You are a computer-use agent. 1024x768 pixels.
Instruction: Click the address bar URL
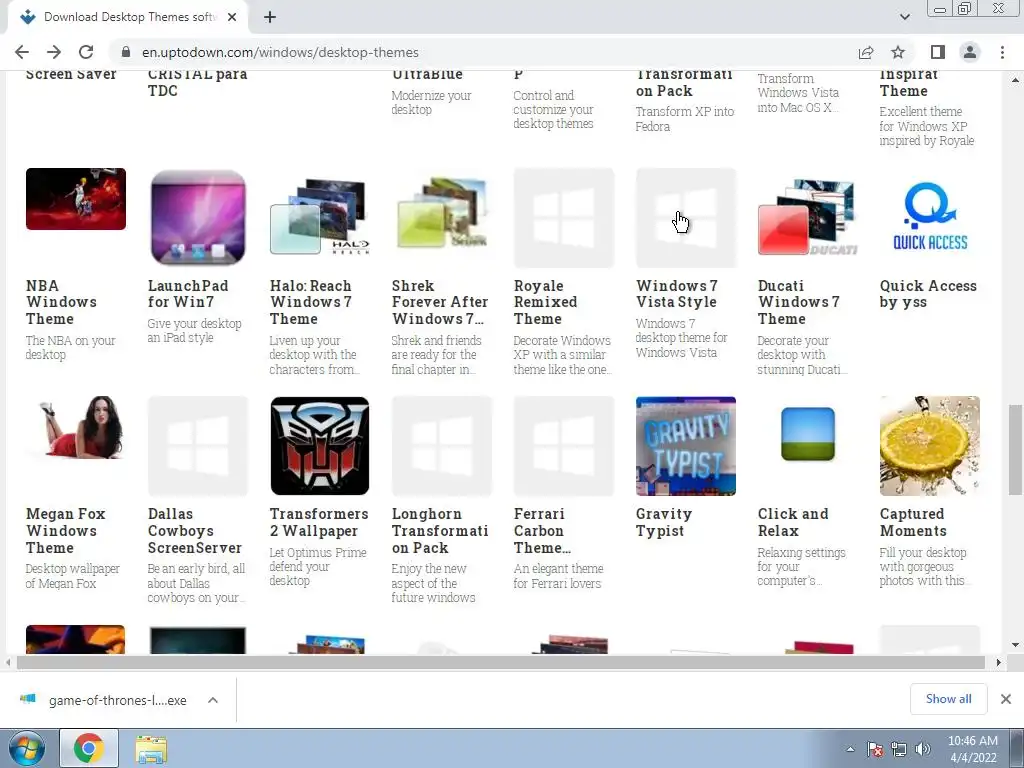tap(280, 52)
